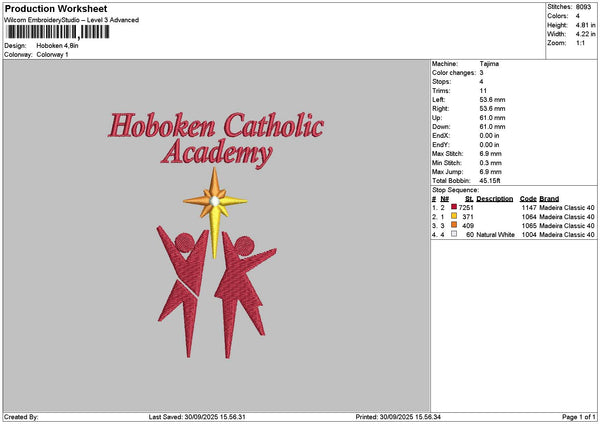The height and width of the screenshot is (424, 600).
Task: Click the barcode under the worksheet title
Action: (x=58, y=32)
